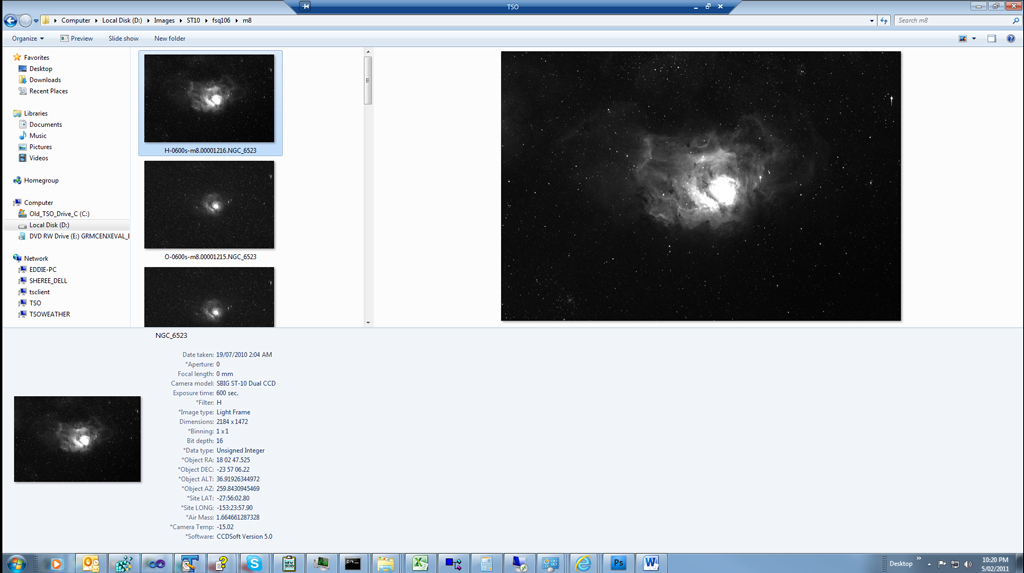Image resolution: width=1024 pixels, height=573 pixels.
Task: Select the H-0600s-m8.00001216.NGC_6523 thumbnail
Action: [209, 99]
